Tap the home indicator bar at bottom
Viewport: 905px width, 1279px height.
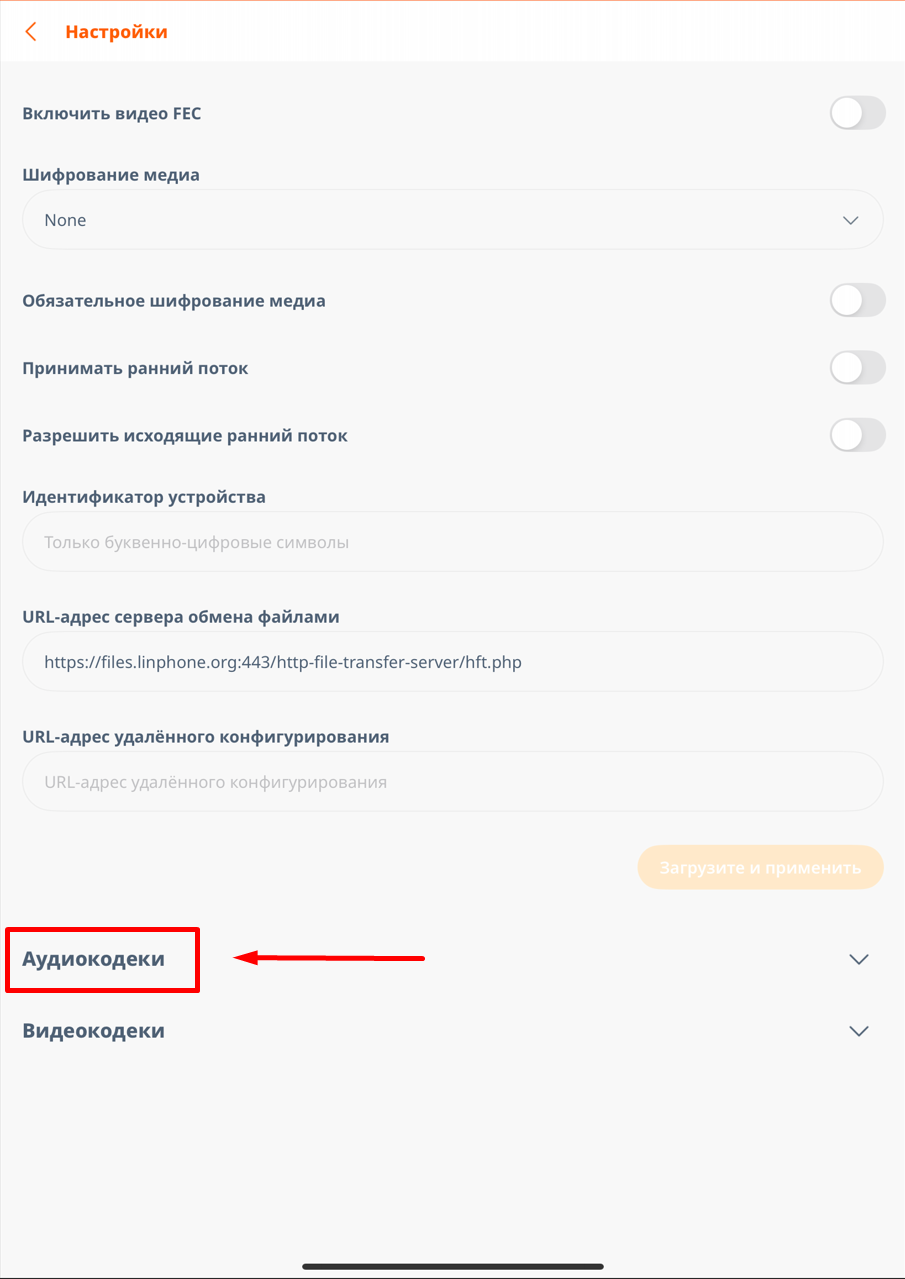[x=452, y=1266]
